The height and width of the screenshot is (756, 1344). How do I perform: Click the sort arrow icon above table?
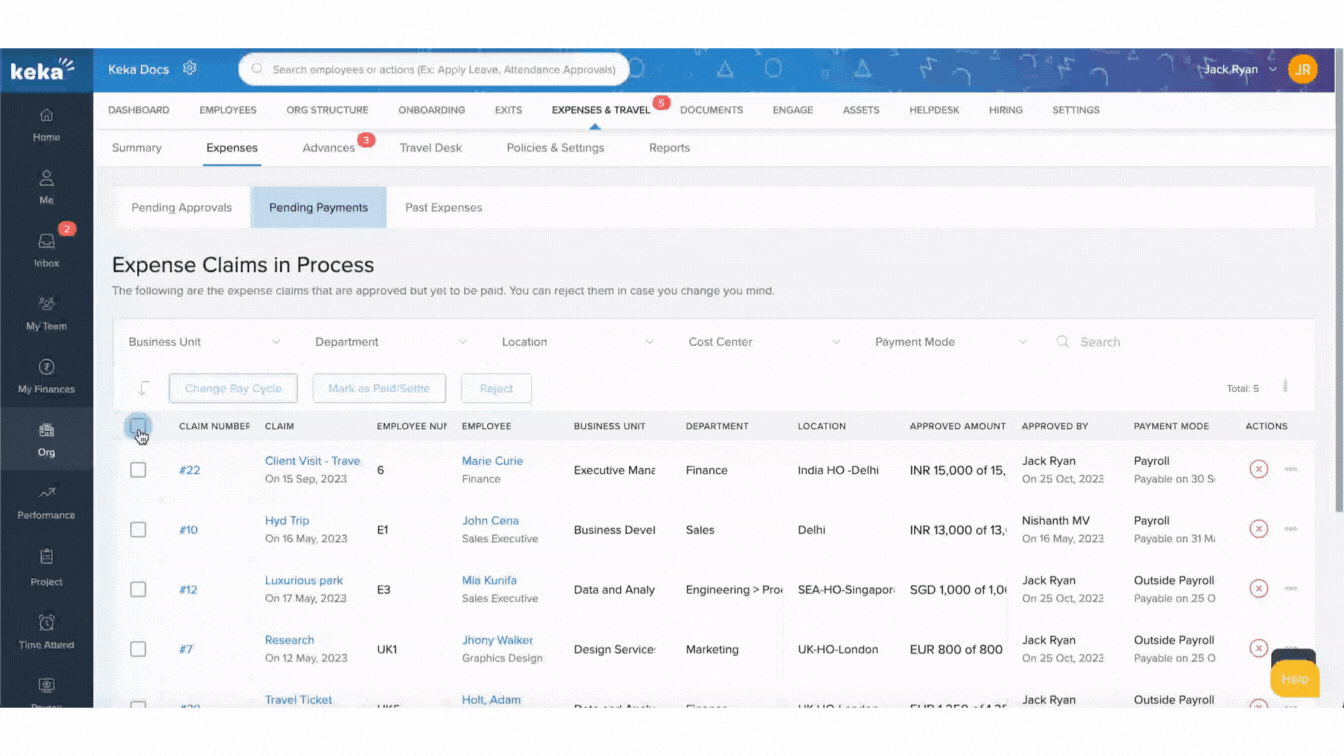(143, 388)
